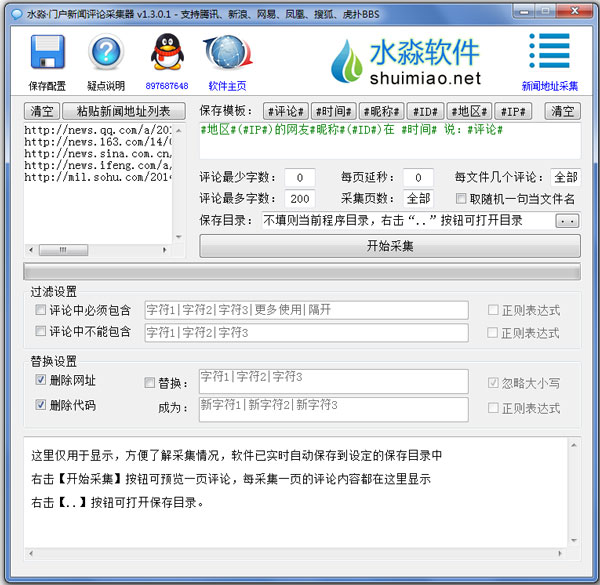This screenshot has width=600, height=585.
Task: Focus the 采集页数 field
Action: (x=418, y=199)
